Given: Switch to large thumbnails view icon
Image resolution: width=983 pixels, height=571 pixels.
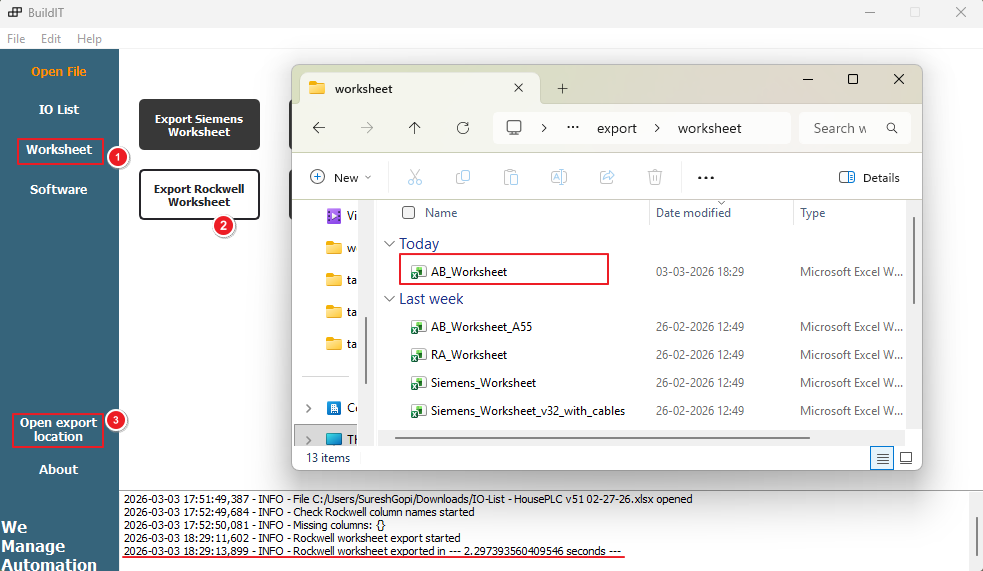Looking at the screenshot, I should tap(906, 458).
